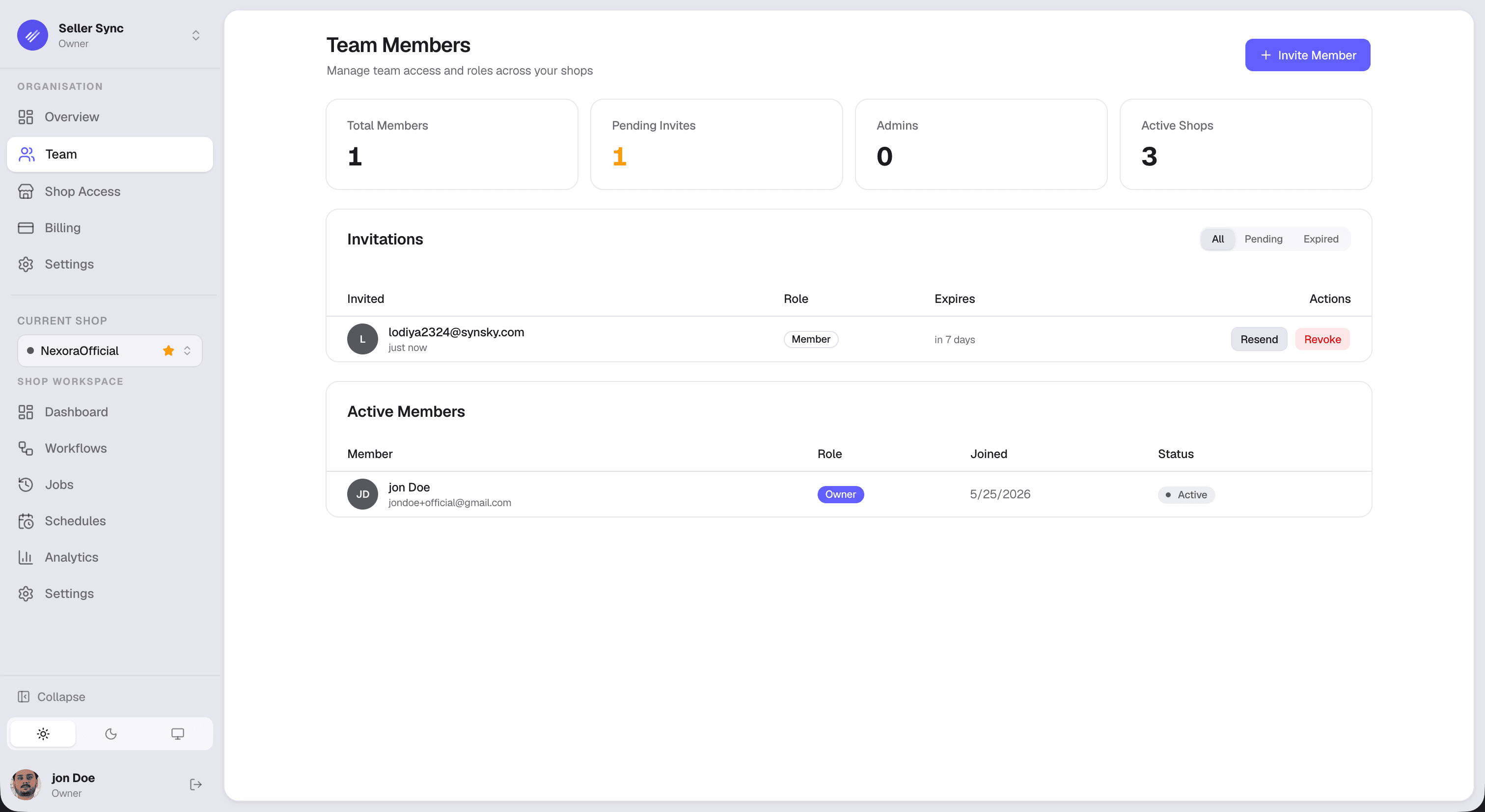The height and width of the screenshot is (812, 1485).
Task: Click the JD avatar in Active Members
Action: pyautogui.click(x=362, y=494)
